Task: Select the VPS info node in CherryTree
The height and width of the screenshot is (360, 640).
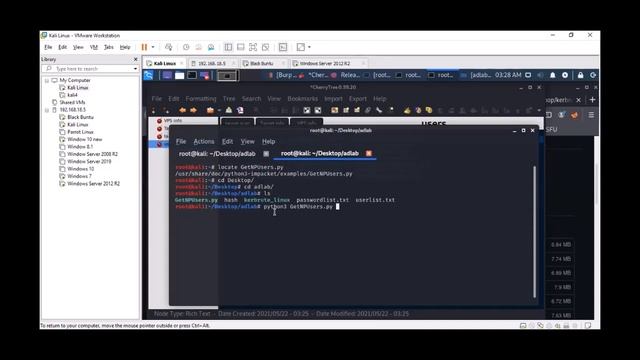Action: pos(169,121)
